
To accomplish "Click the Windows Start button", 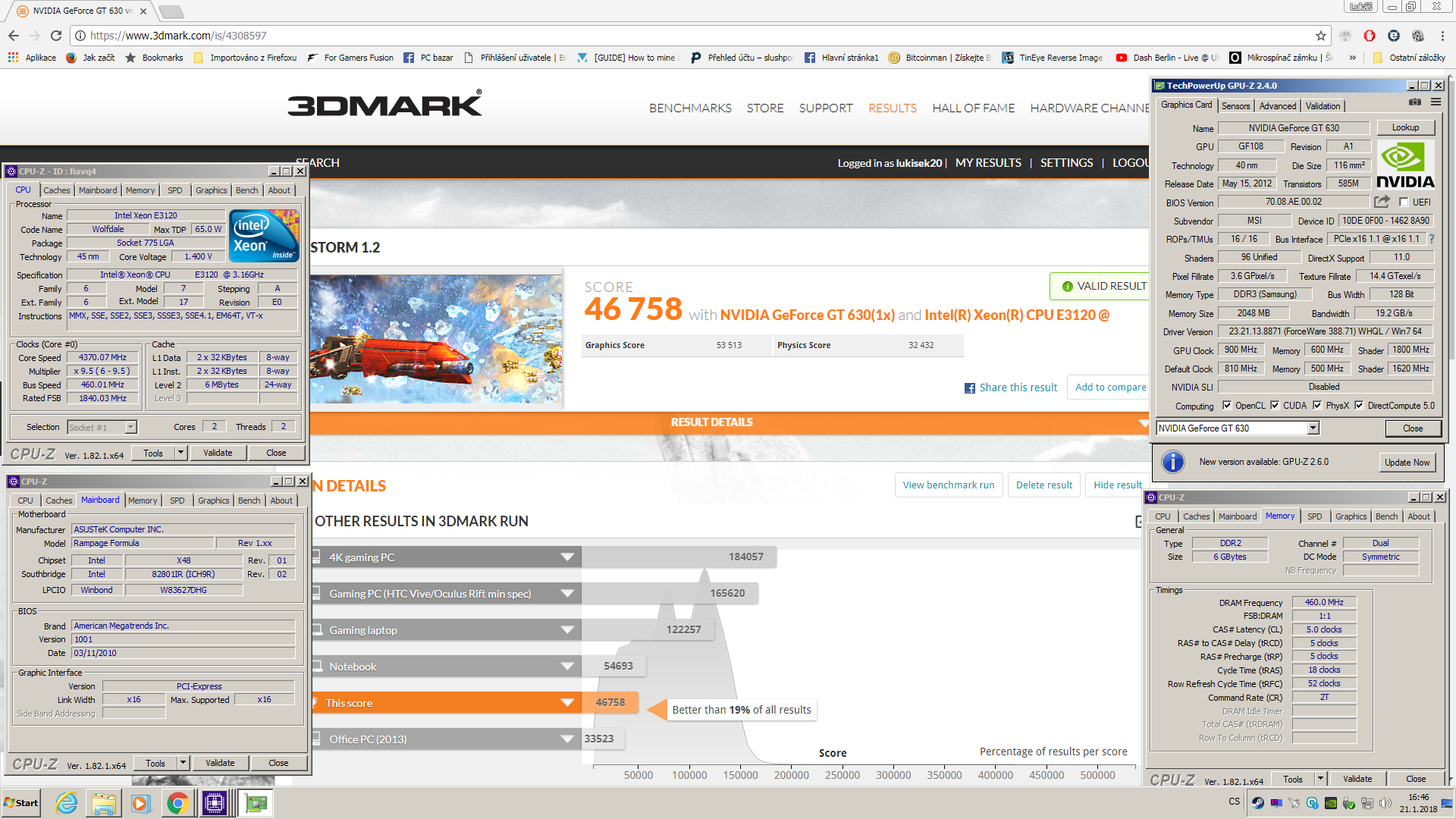I will (x=21, y=803).
